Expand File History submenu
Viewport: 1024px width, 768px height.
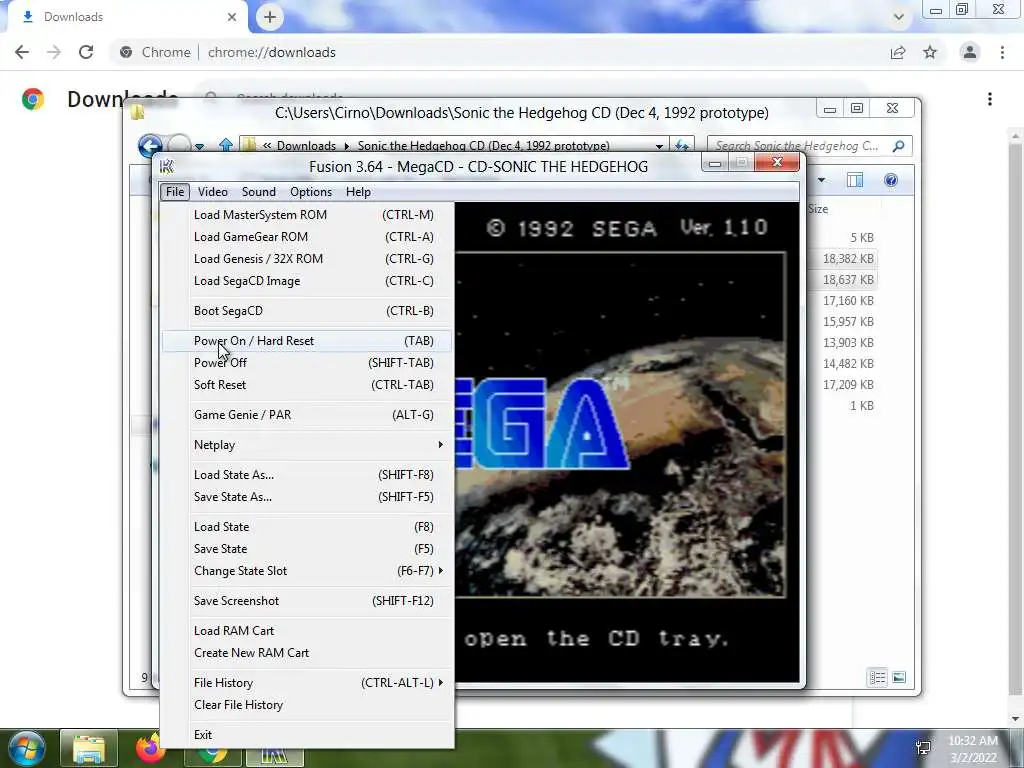click(x=307, y=683)
